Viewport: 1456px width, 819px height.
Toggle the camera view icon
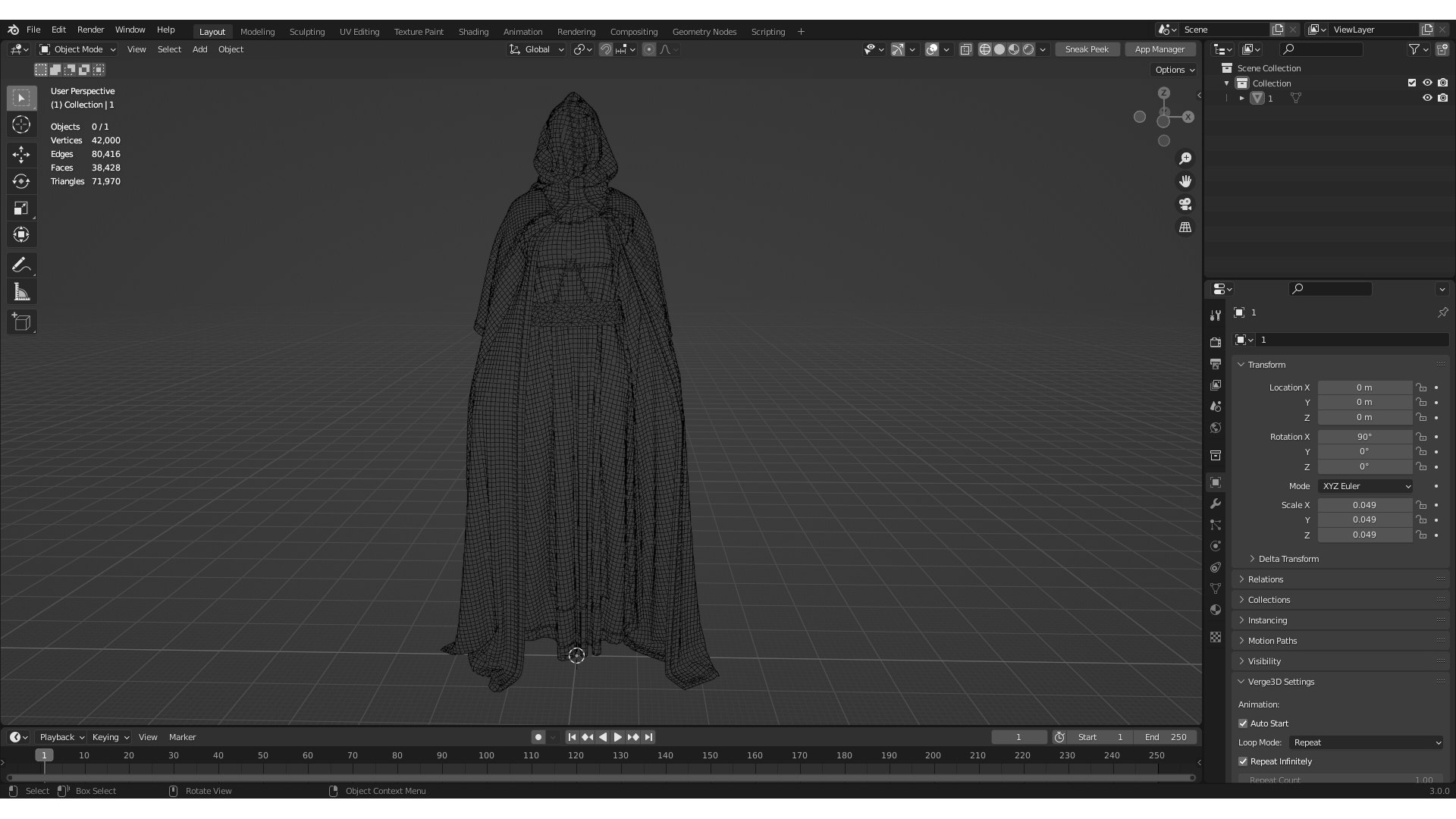coord(1185,204)
